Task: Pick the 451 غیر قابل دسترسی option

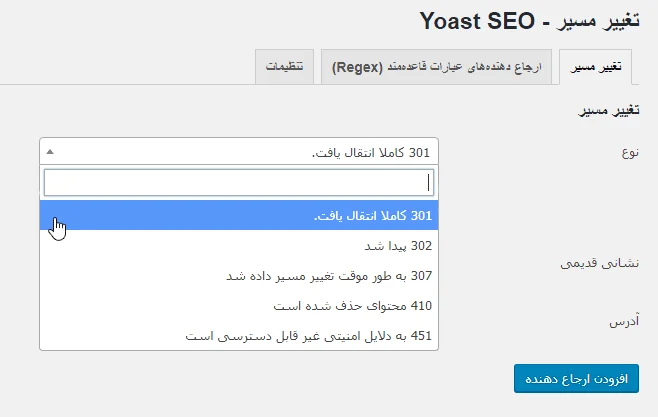Action: (239, 336)
